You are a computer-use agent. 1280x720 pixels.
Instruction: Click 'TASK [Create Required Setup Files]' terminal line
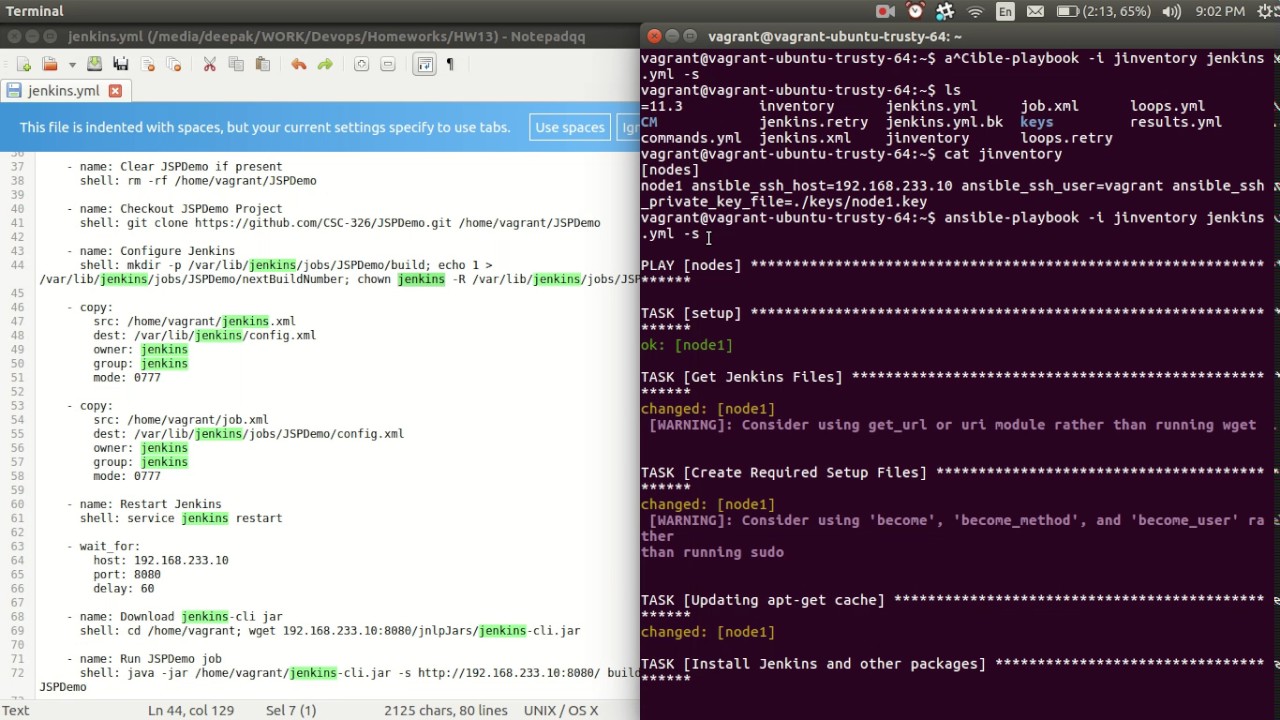point(784,472)
